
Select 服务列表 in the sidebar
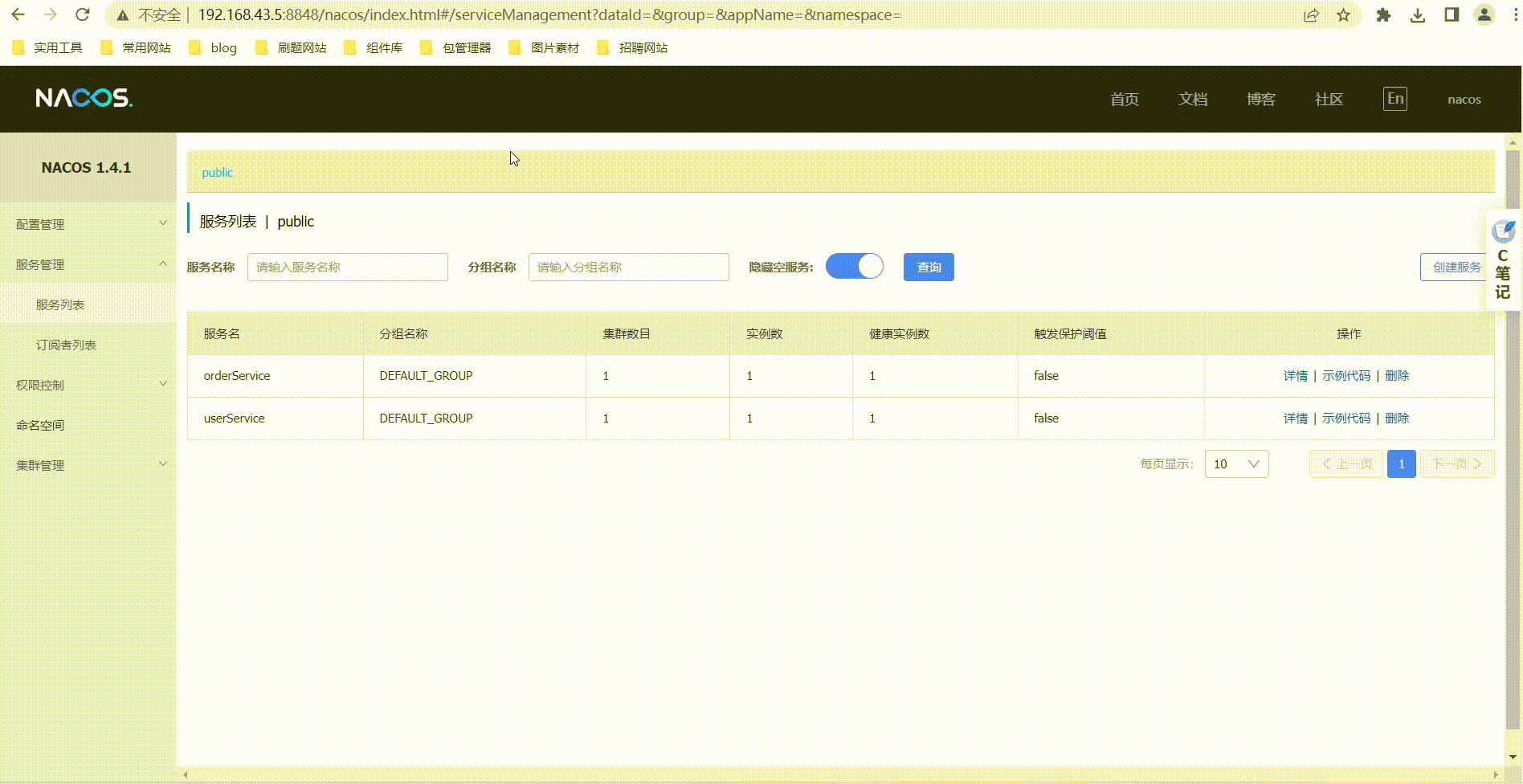(x=88, y=304)
